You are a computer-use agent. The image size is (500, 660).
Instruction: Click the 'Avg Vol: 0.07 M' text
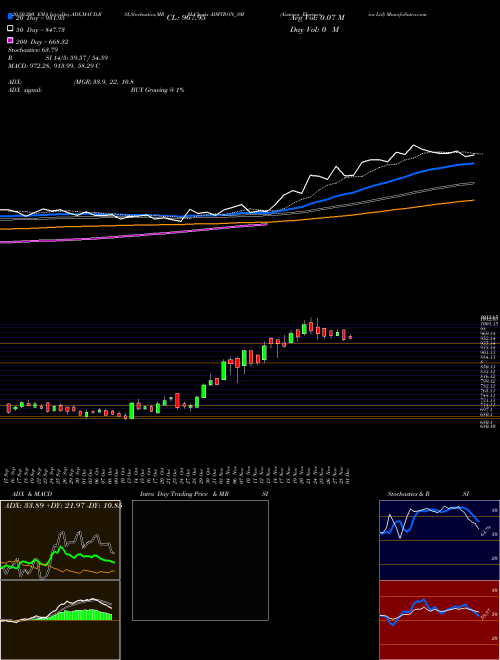pyautogui.click(x=317, y=18)
